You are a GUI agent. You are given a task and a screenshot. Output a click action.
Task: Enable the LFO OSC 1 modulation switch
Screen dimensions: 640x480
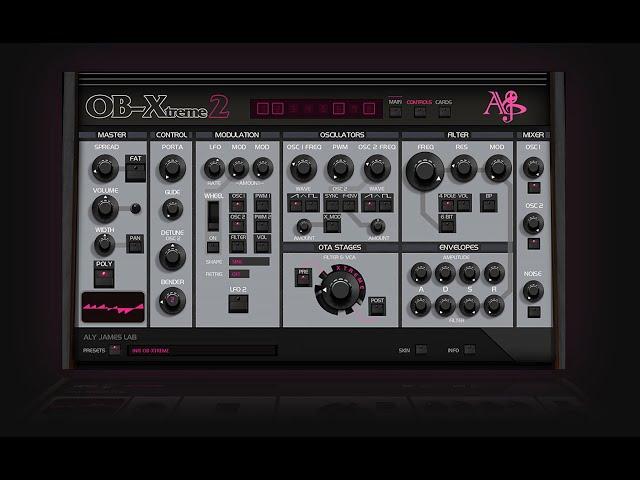tap(238, 202)
